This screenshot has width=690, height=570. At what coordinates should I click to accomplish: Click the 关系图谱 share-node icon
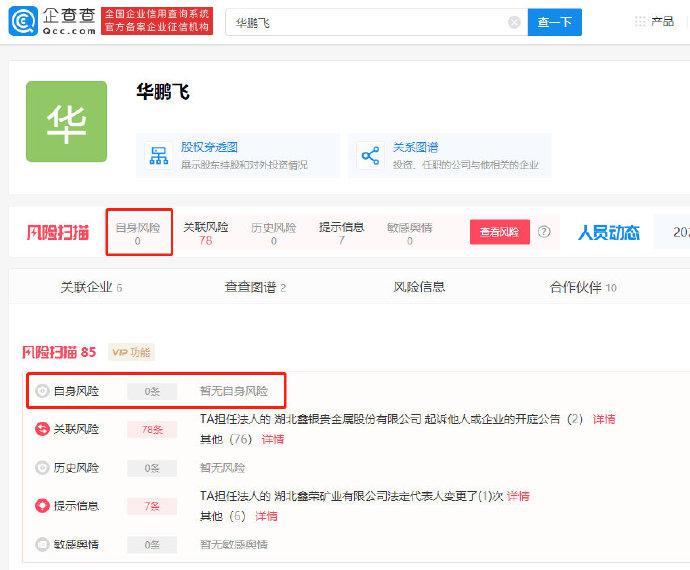pyautogui.click(x=370, y=155)
